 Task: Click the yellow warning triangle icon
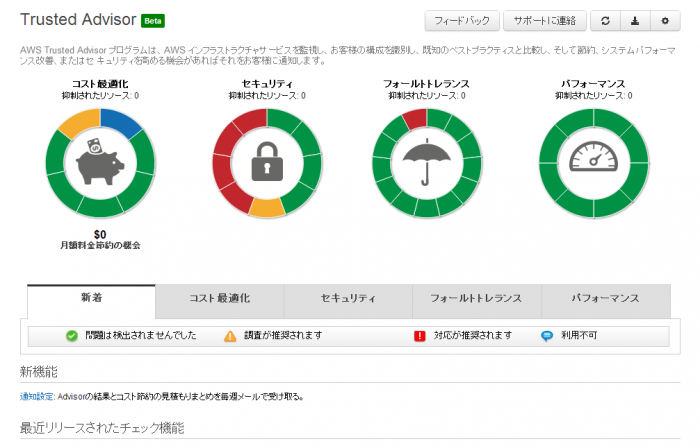230,336
